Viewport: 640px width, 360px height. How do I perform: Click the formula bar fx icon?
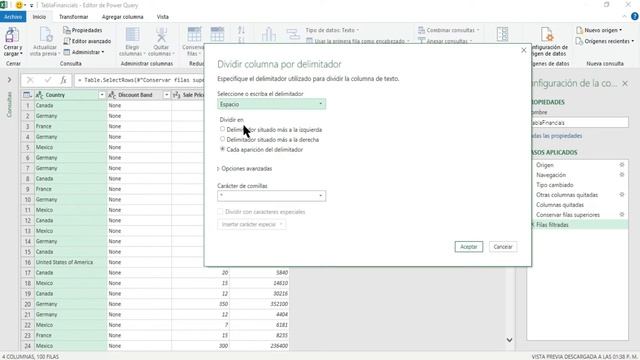[63, 80]
